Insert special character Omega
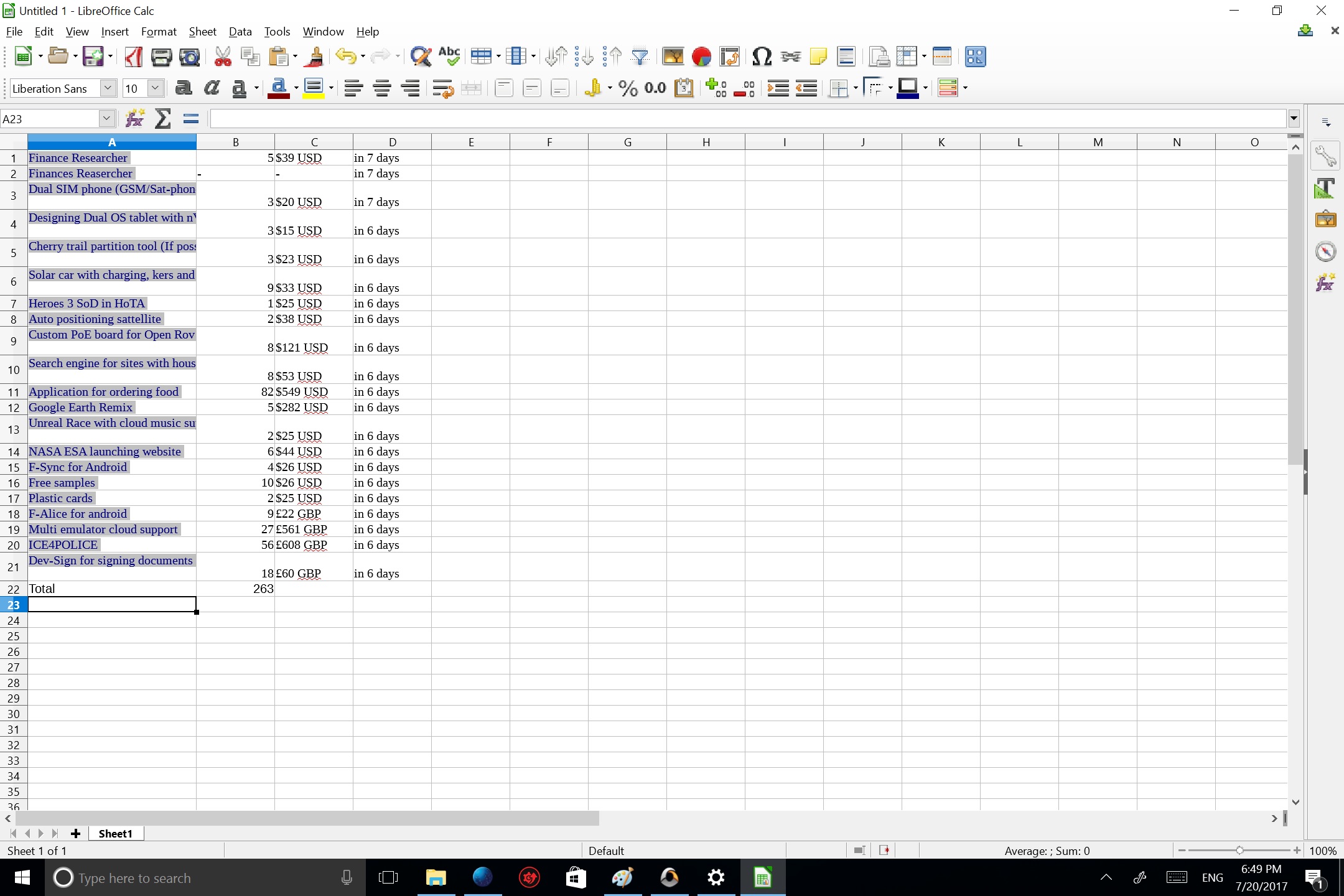Viewport: 1344px width, 896px height. pos(762,57)
